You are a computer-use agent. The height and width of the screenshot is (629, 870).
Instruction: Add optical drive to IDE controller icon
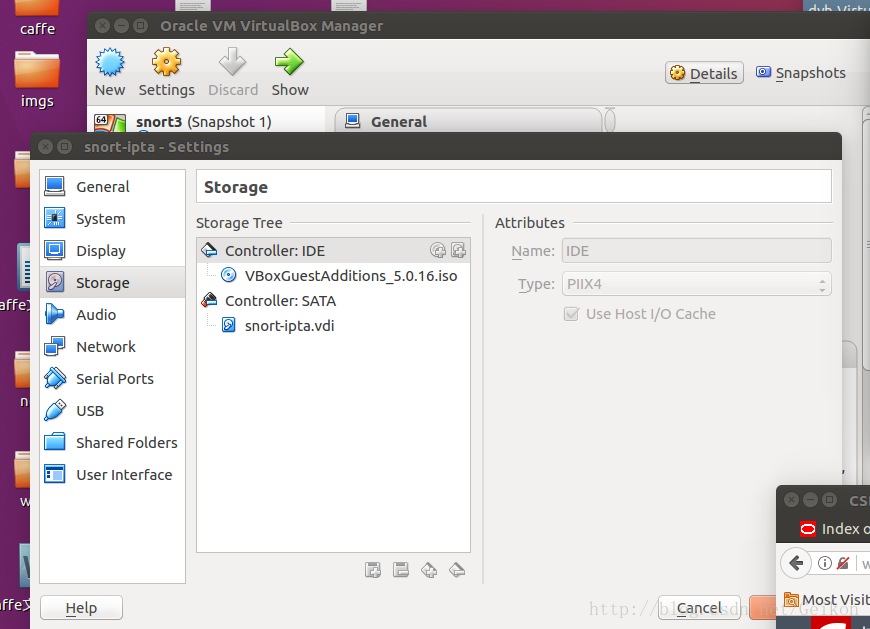point(438,251)
